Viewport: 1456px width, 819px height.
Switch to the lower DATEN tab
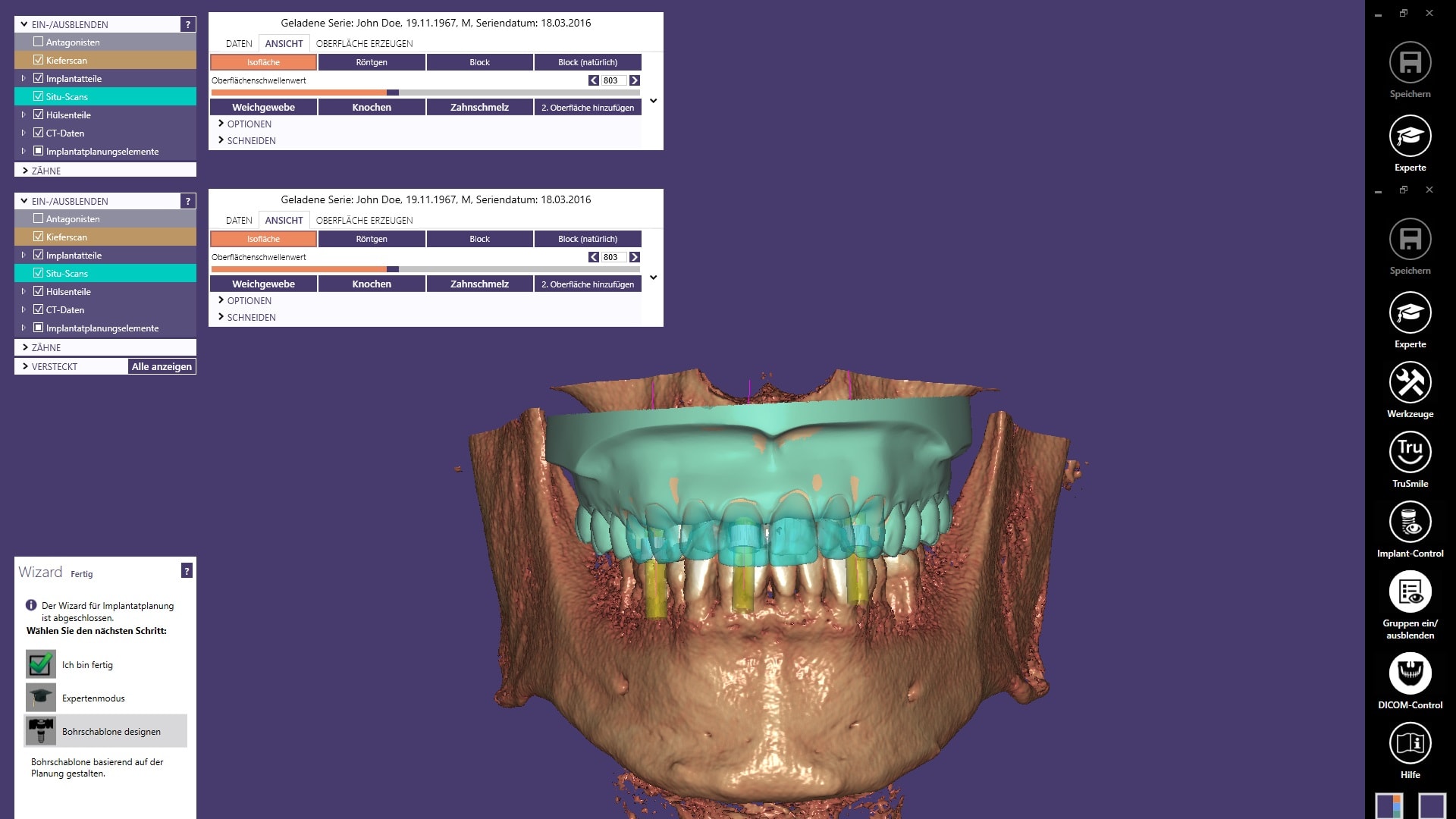[x=239, y=220]
